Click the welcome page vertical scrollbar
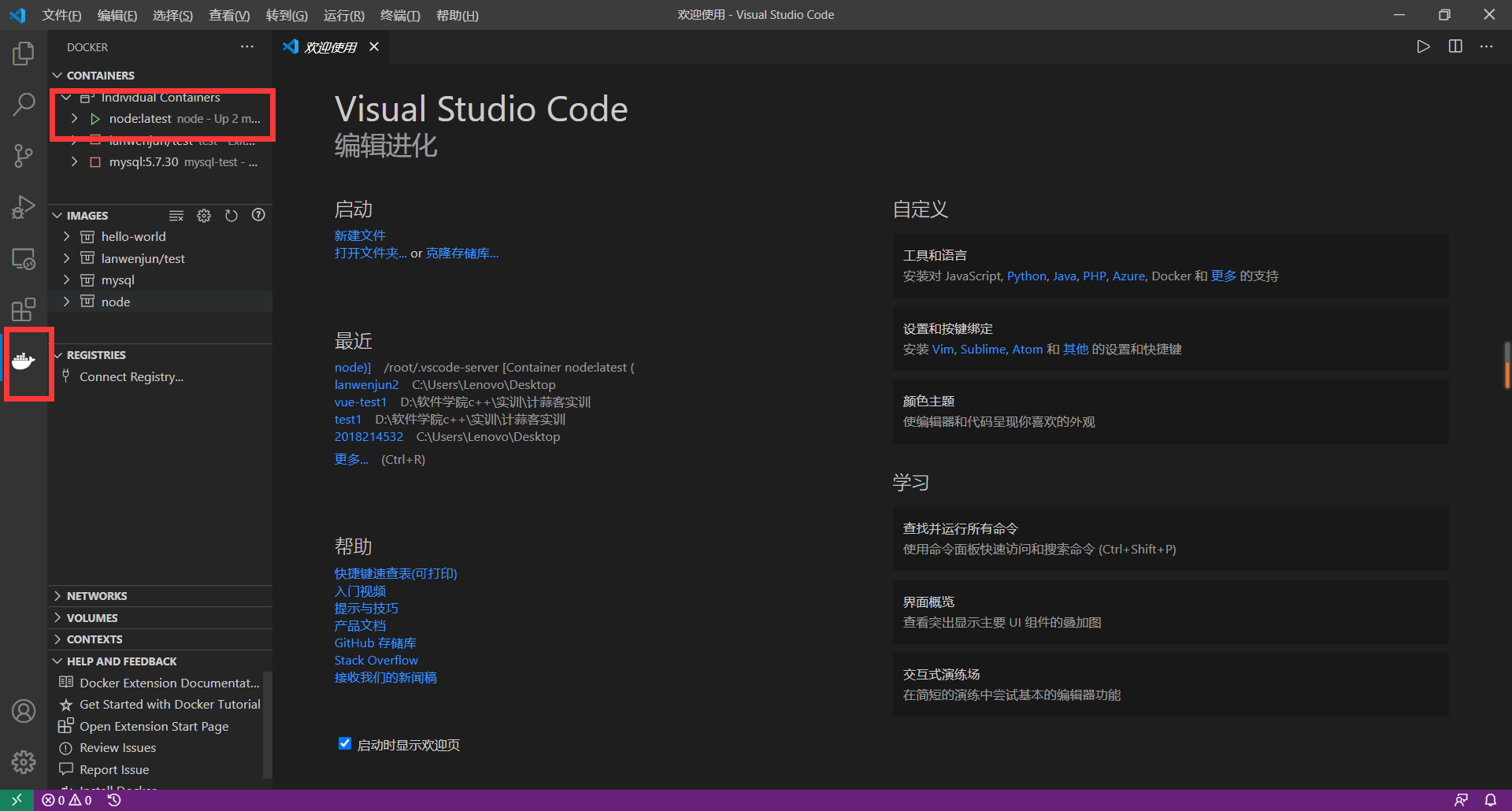The height and width of the screenshot is (811, 1512). [x=1507, y=365]
